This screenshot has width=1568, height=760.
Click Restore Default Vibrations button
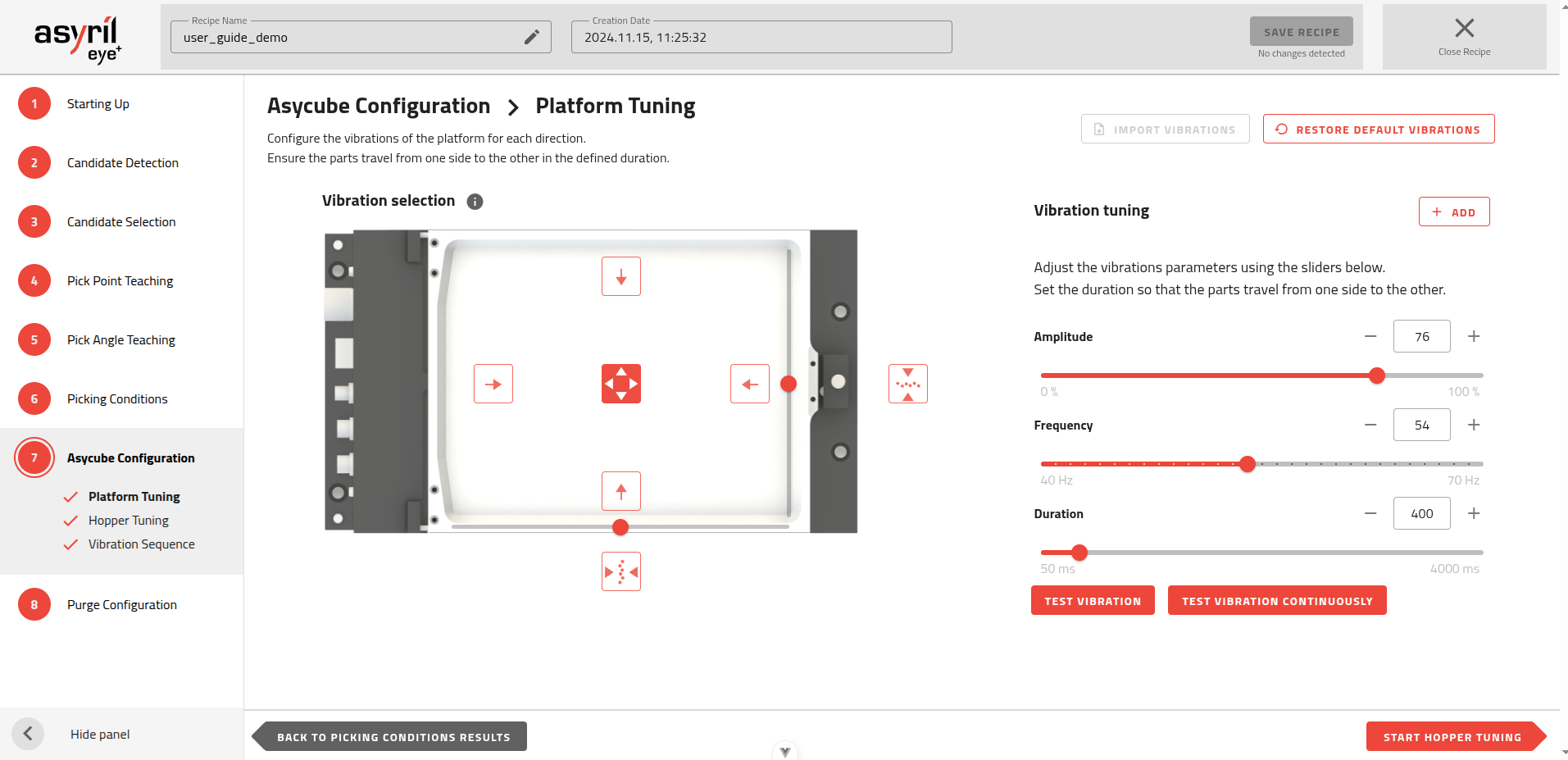[1379, 130]
